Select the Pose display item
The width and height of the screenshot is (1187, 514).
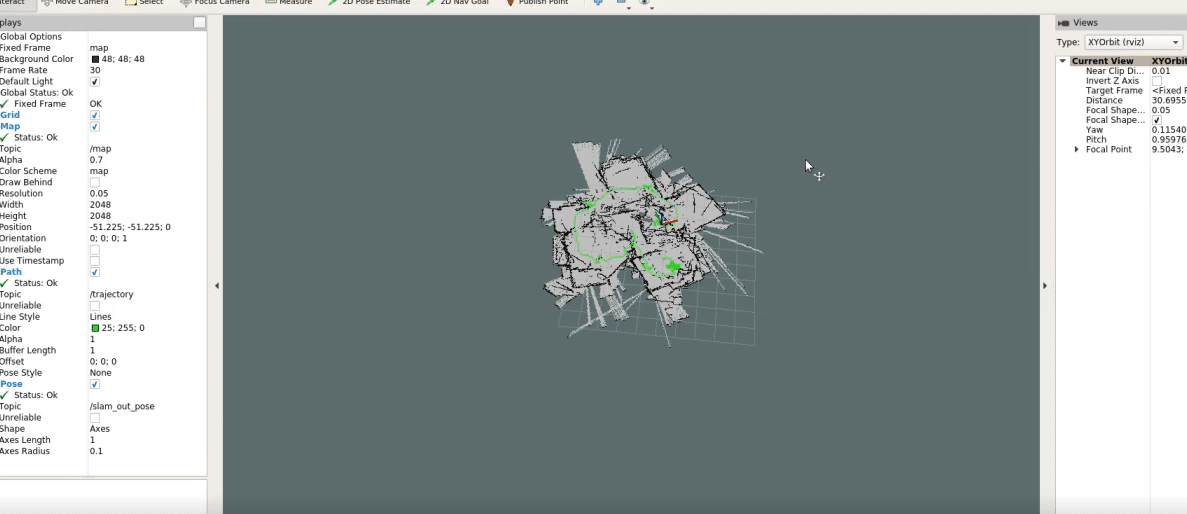coord(11,384)
